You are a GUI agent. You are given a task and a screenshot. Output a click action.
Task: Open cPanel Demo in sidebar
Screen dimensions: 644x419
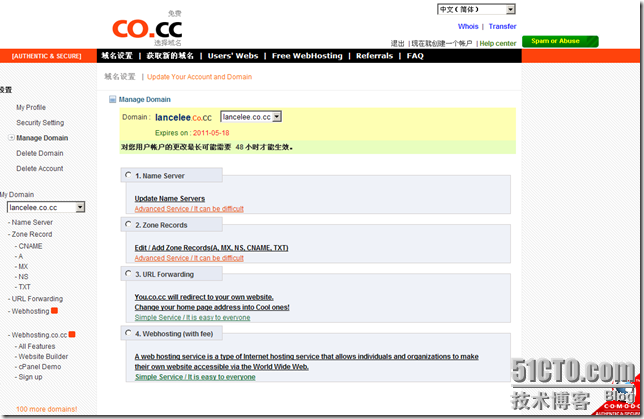pyautogui.click(x=40, y=367)
